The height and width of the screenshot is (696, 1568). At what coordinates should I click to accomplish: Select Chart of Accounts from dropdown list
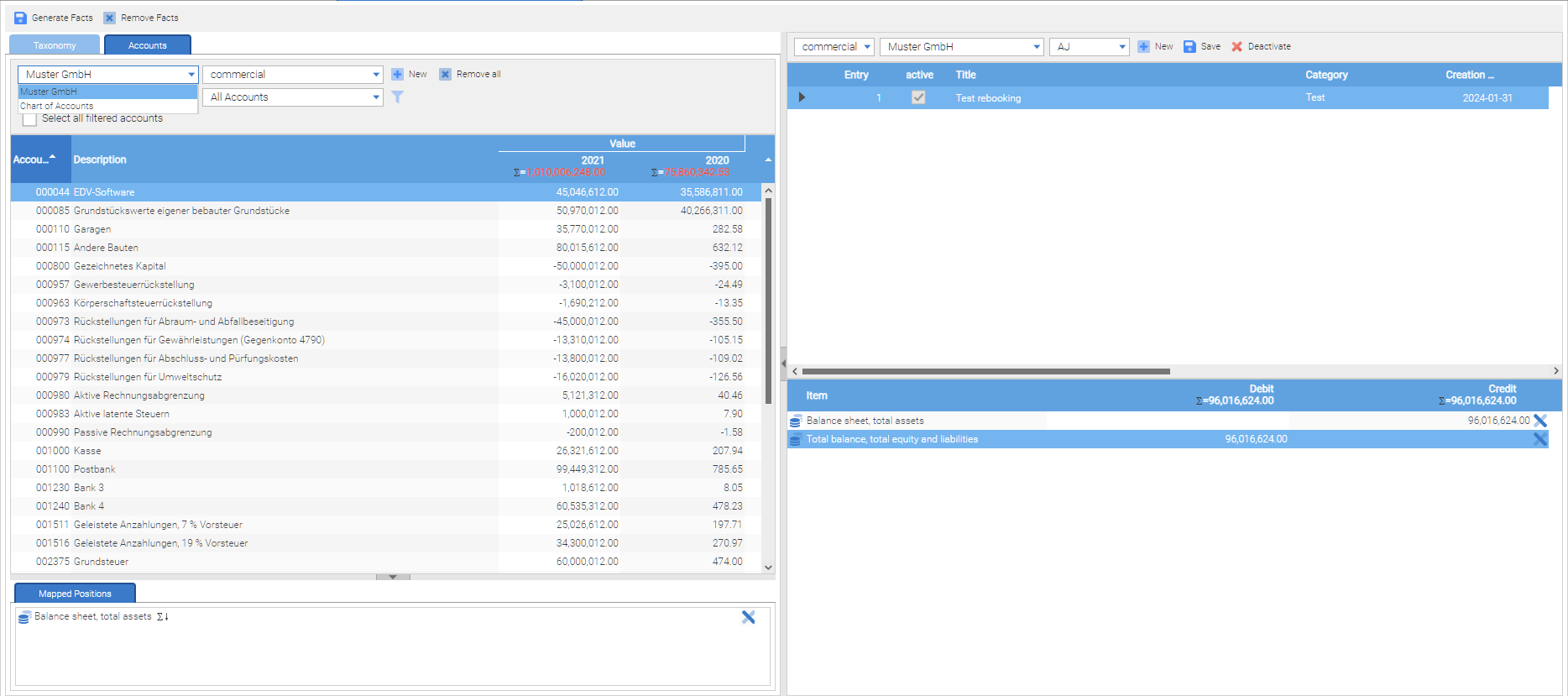[x=57, y=107]
